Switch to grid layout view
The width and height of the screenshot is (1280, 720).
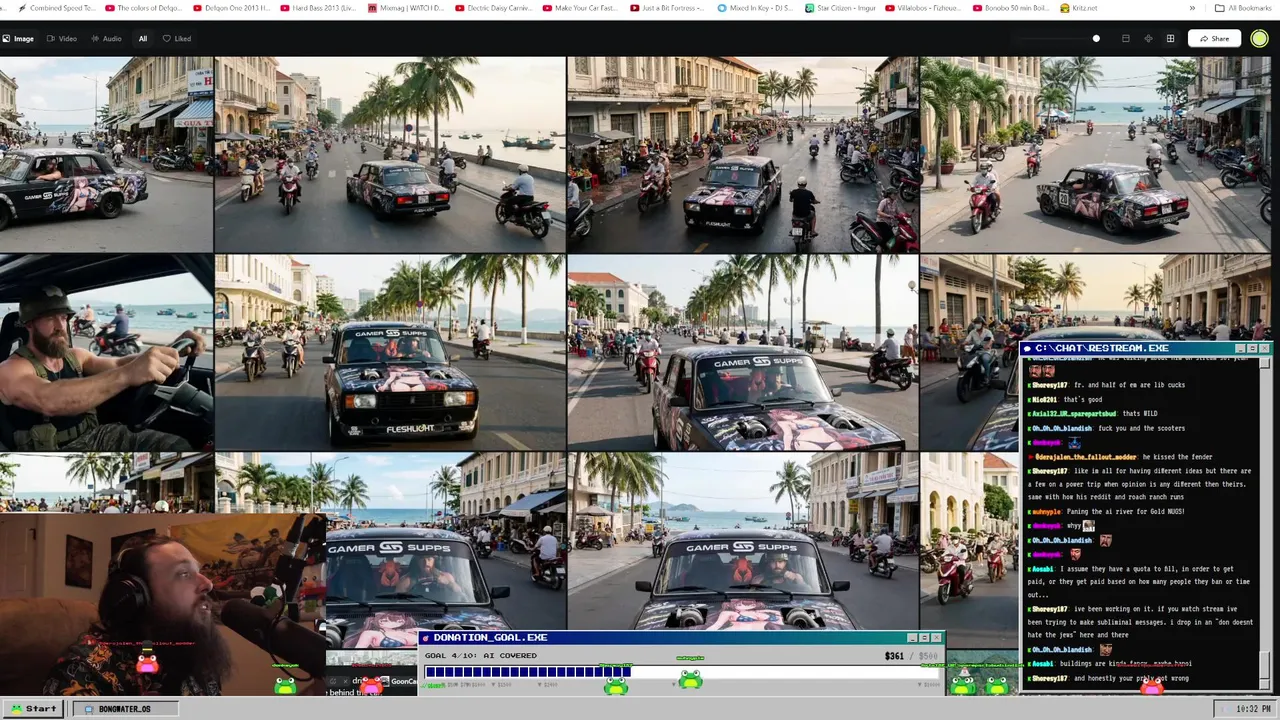pos(1170,39)
